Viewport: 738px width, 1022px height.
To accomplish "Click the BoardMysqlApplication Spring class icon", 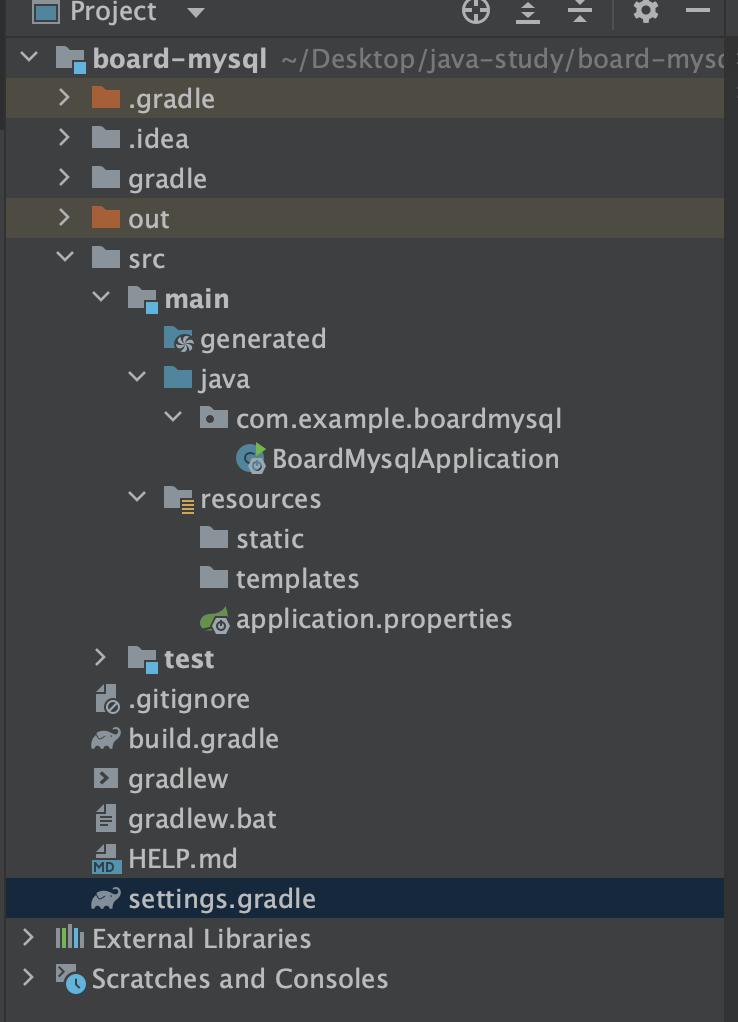I will point(251,458).
